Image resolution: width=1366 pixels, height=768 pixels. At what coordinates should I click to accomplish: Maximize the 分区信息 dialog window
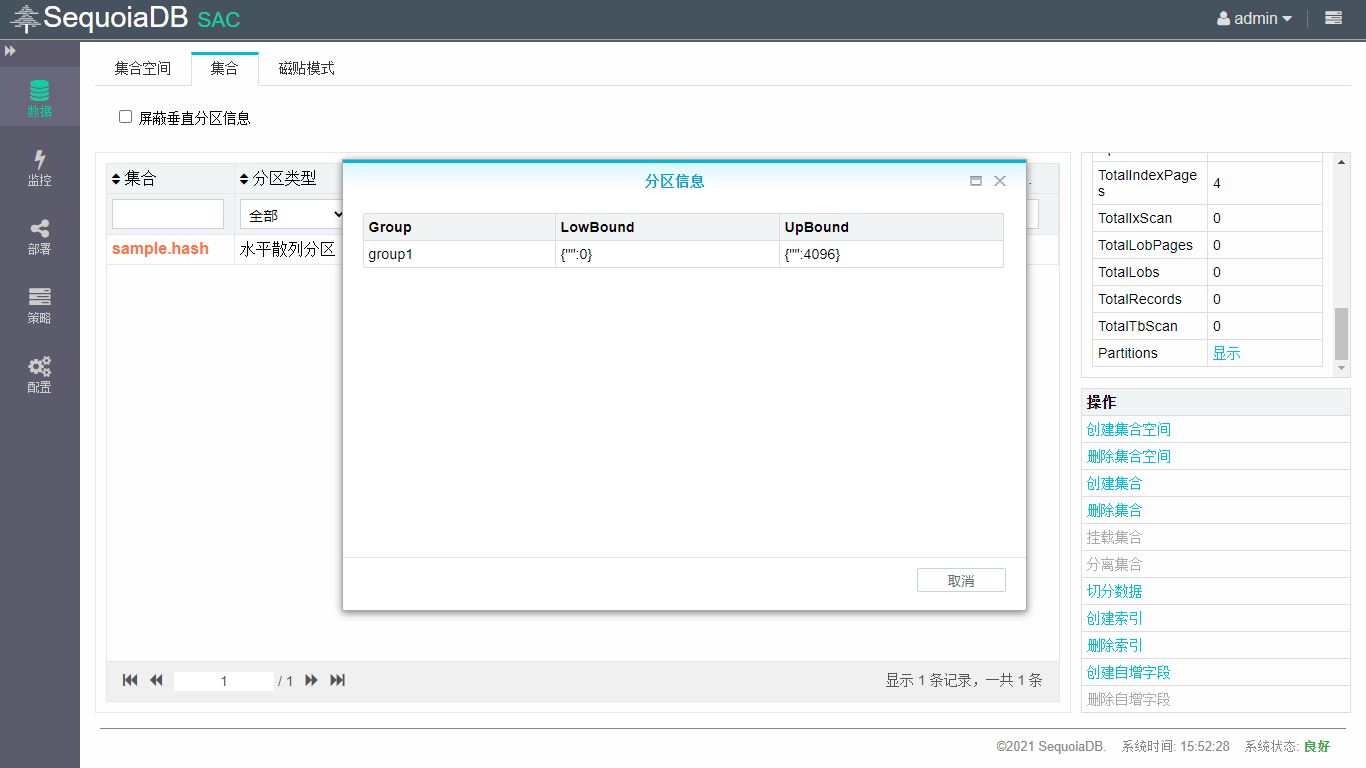pos(976,181)
